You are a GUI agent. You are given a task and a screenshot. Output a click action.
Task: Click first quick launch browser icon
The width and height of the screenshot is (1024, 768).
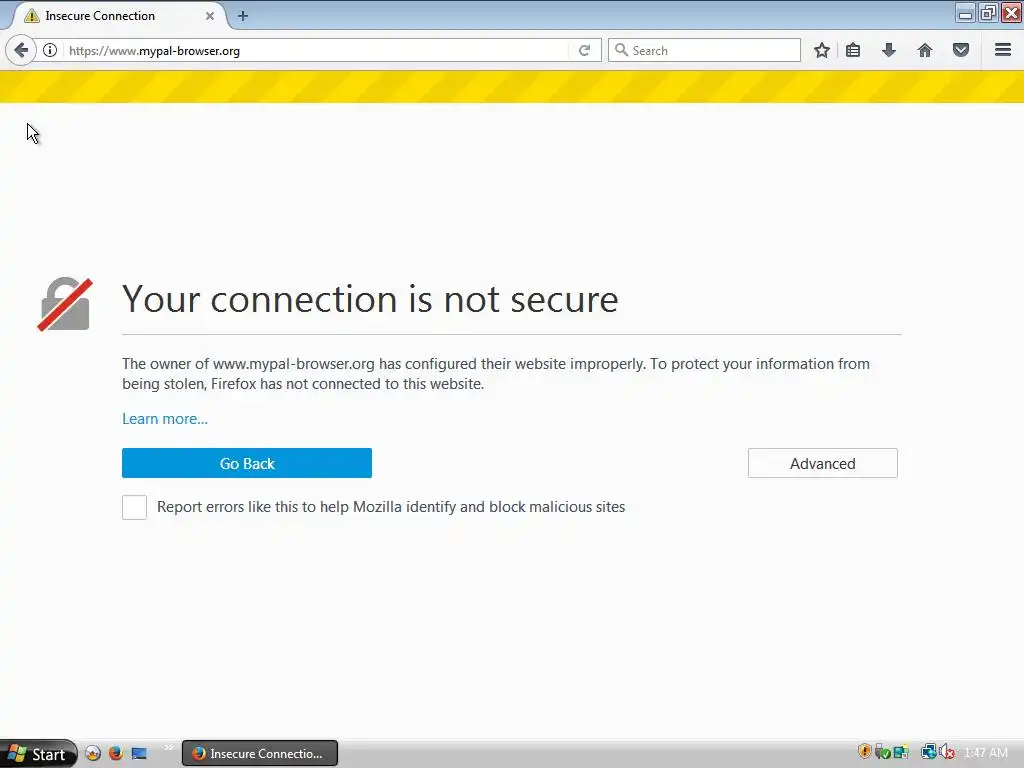click(93, 753)
